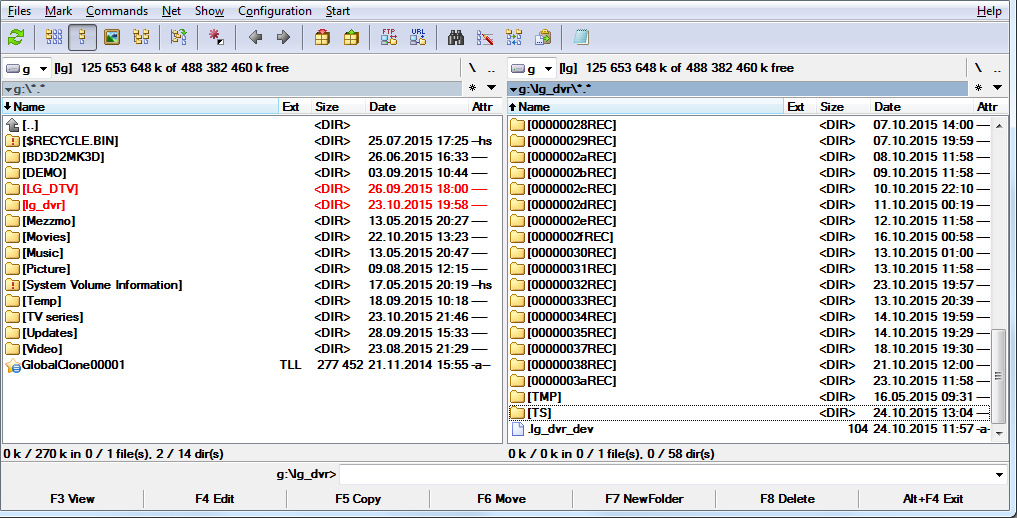Go back with the left arrow icon
The width and height of the screenshot is (1017, 518).
(255, 38)
